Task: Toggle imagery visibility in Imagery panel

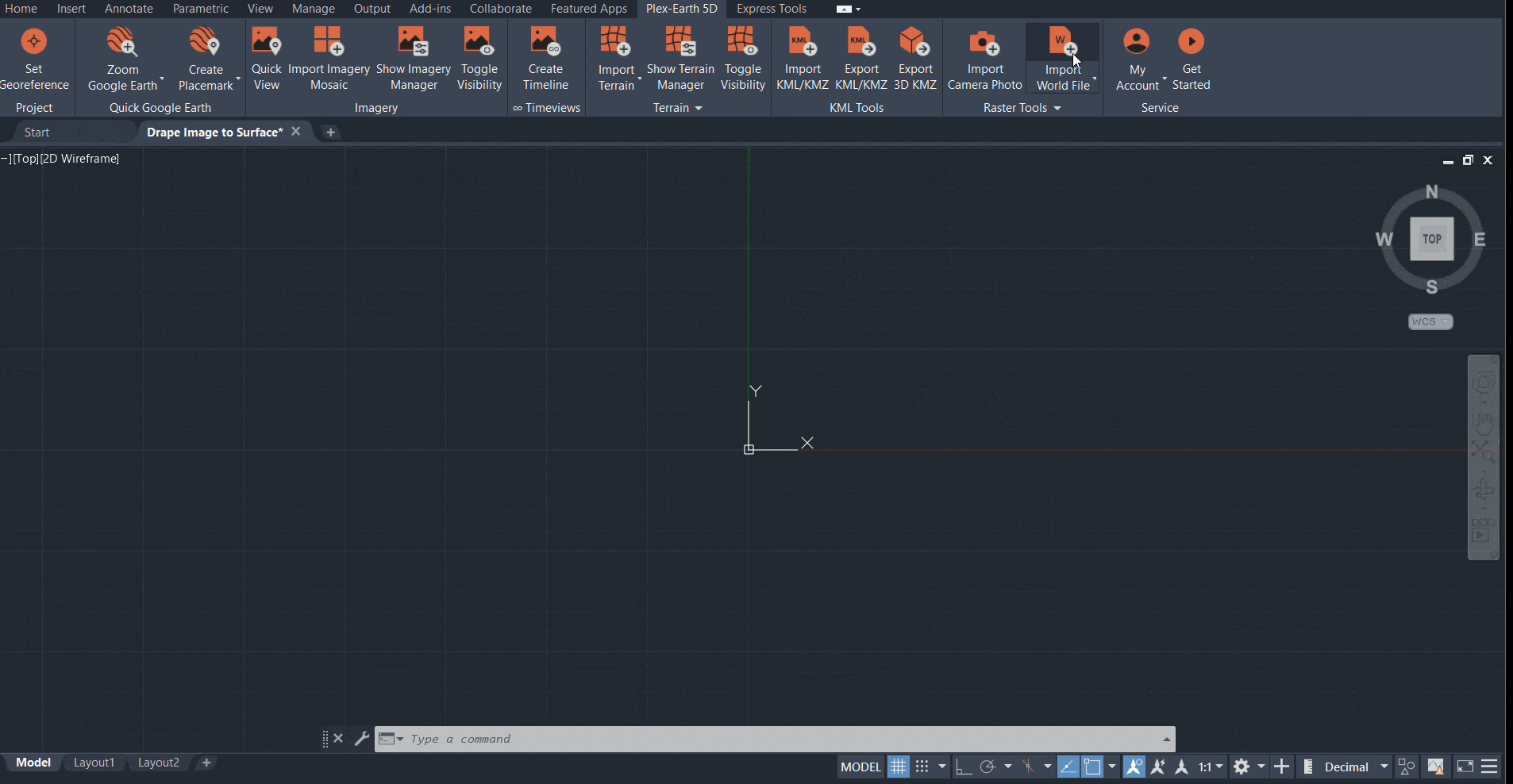Action: coord(479,59)
